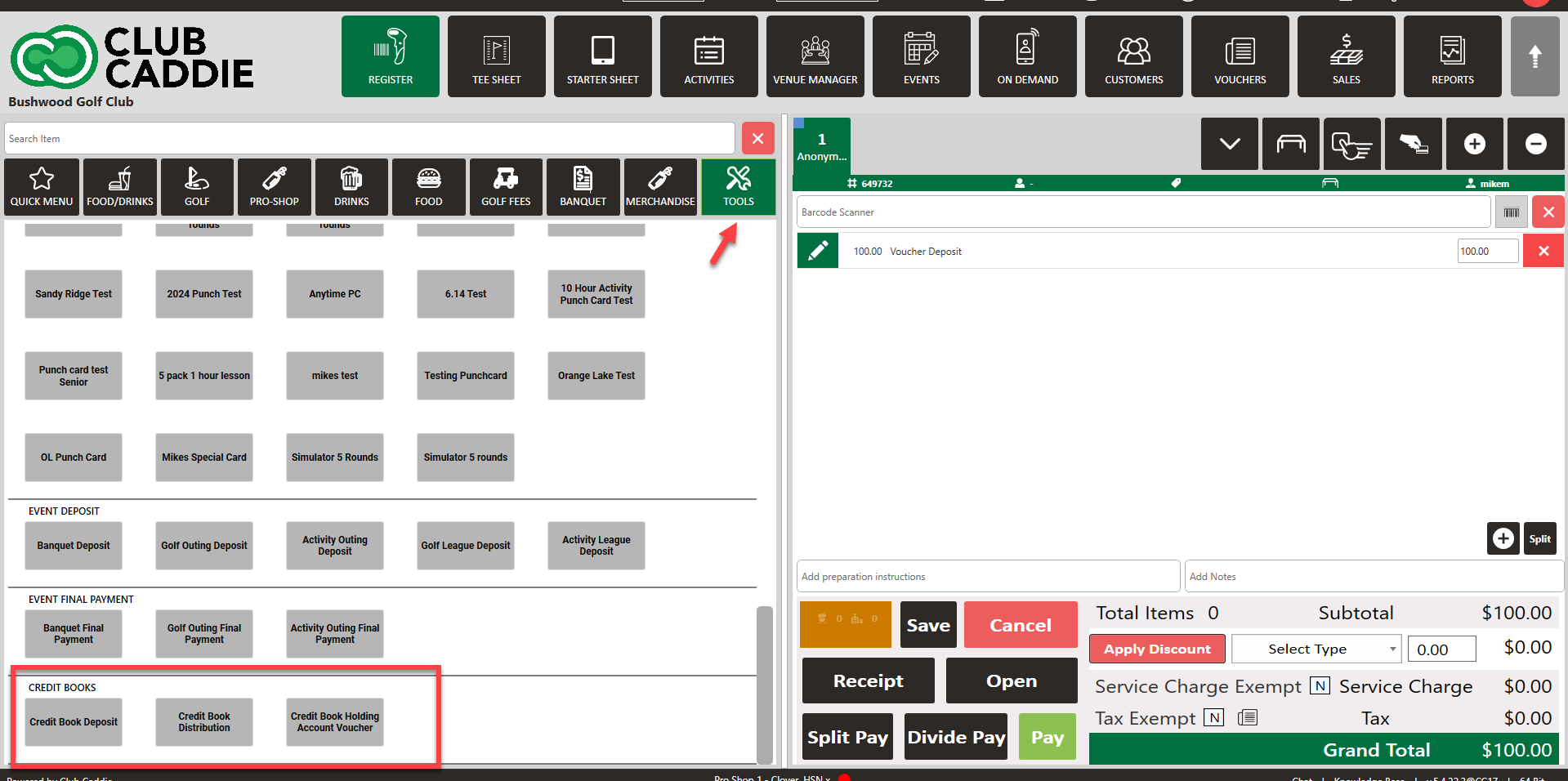Toggle the Service Charge Exempt box
The image size is (1568, 781).
coord(1320,686)
